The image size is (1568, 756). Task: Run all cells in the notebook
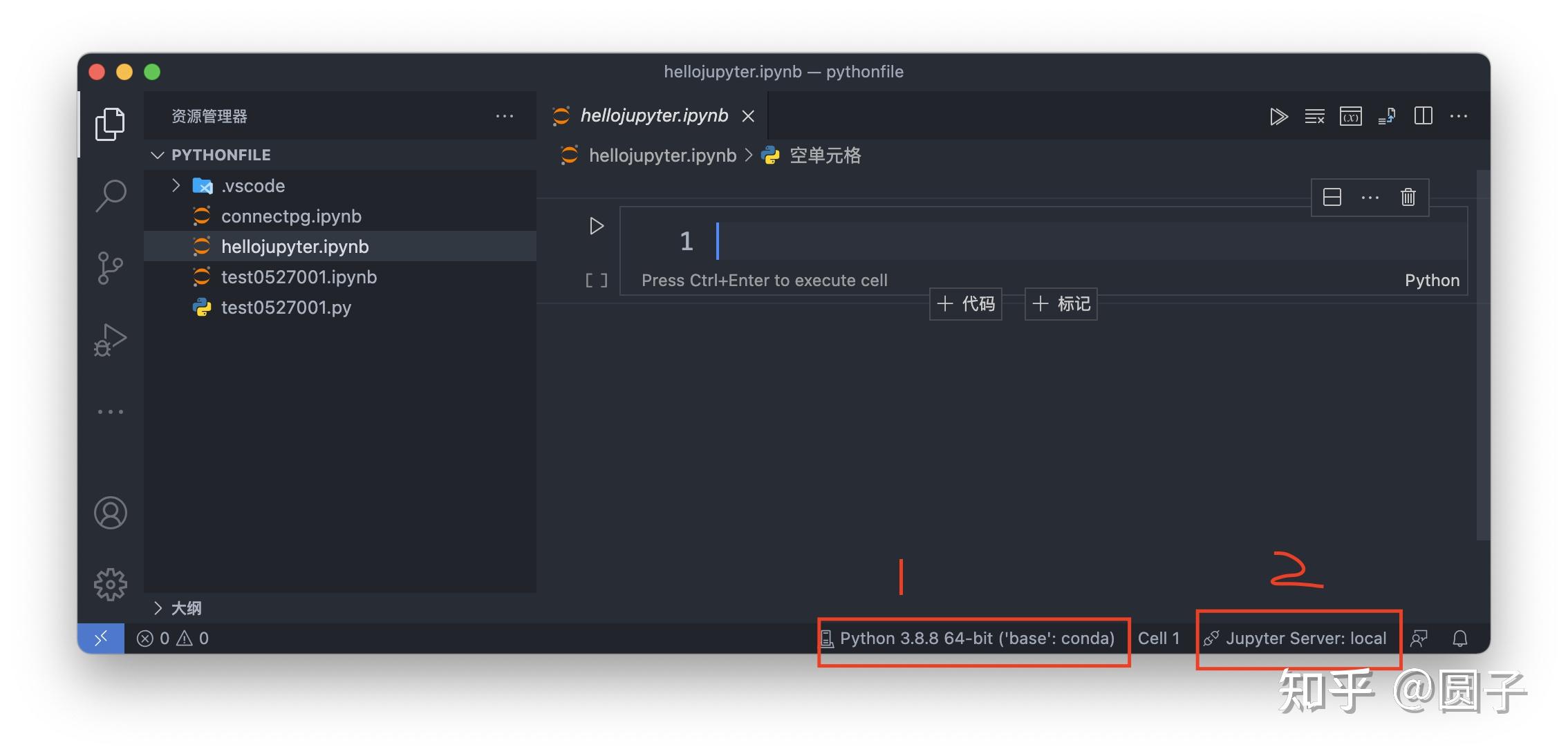[x=1279, y=116]
